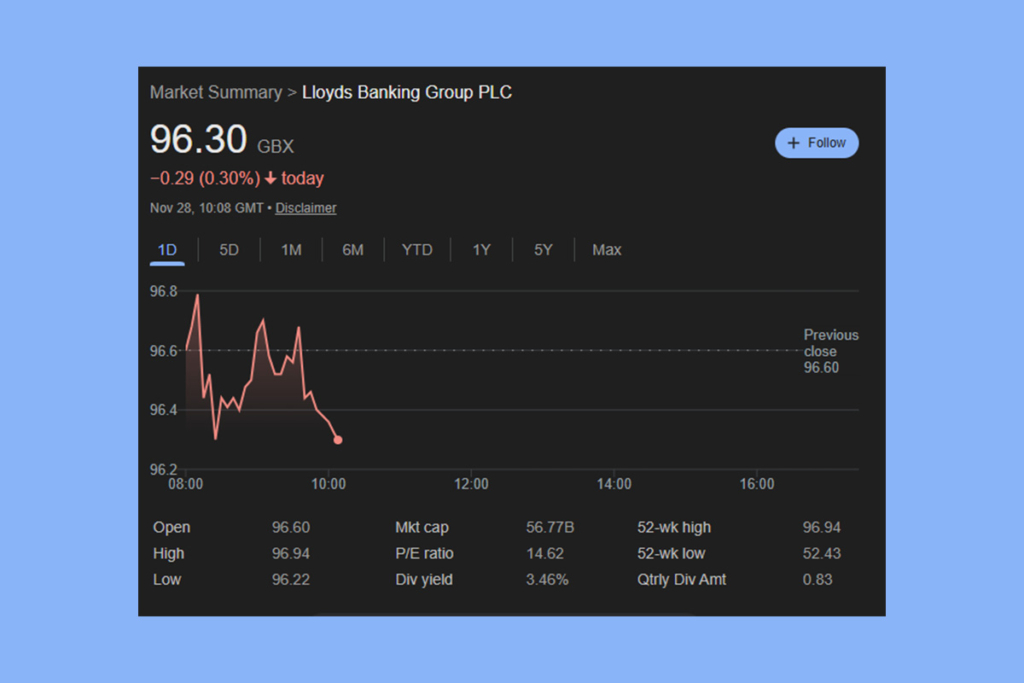Image resolution: width=1024 pixels, height=683 pixels.
Task: Click the current price 96.30 display
Action: click(x=196, y=140)
